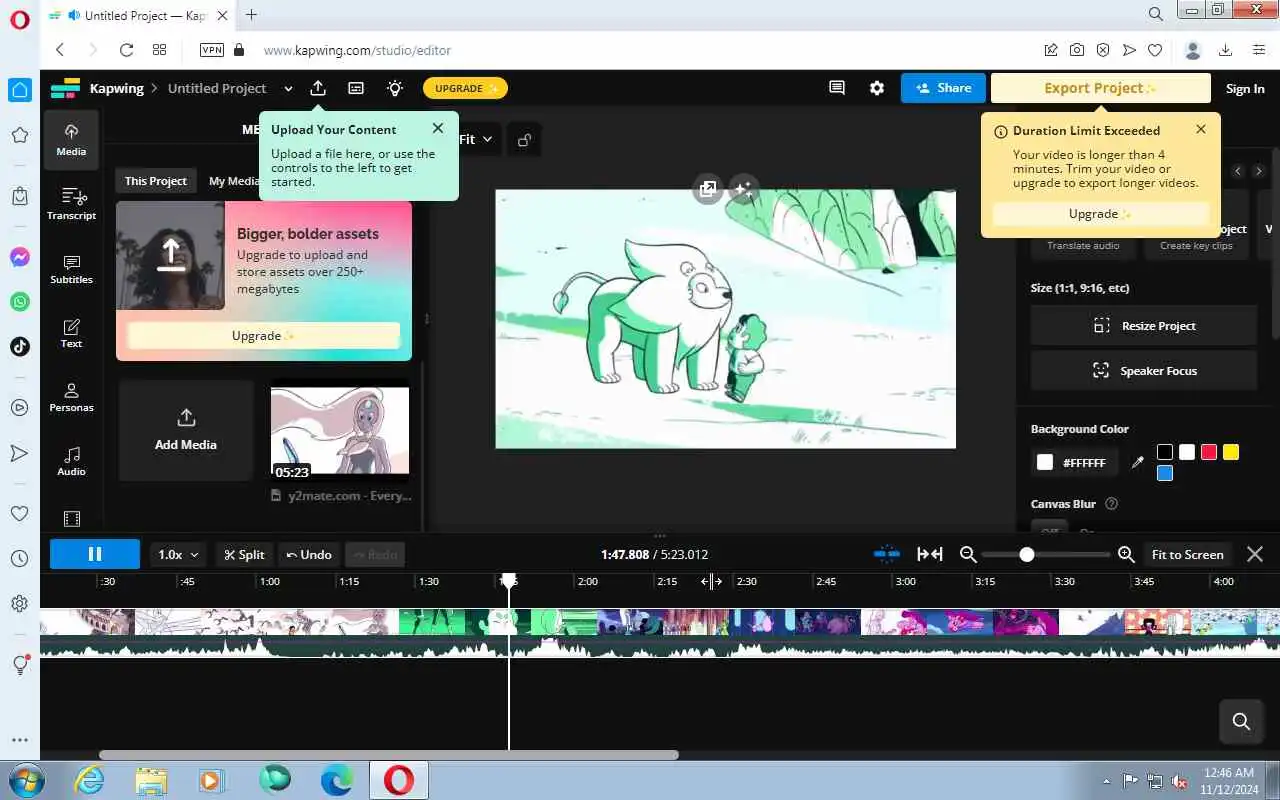
Task: Close the Duration Limit Exceeded popup
Action: coord(1201,129)
